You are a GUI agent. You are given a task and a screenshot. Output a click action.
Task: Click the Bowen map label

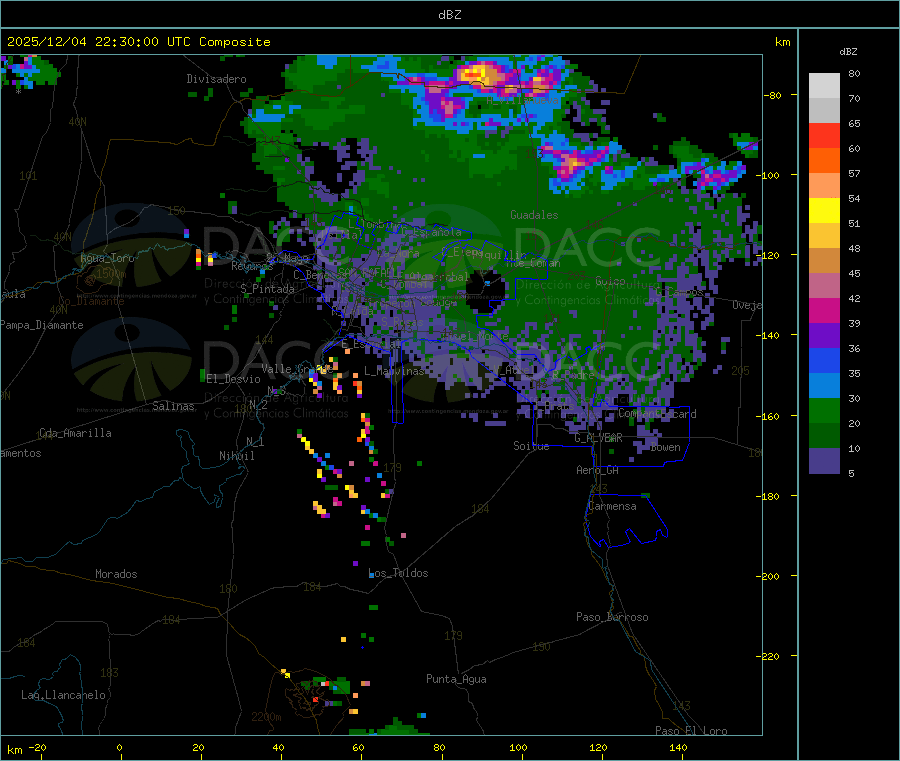[x=666, y=447]
